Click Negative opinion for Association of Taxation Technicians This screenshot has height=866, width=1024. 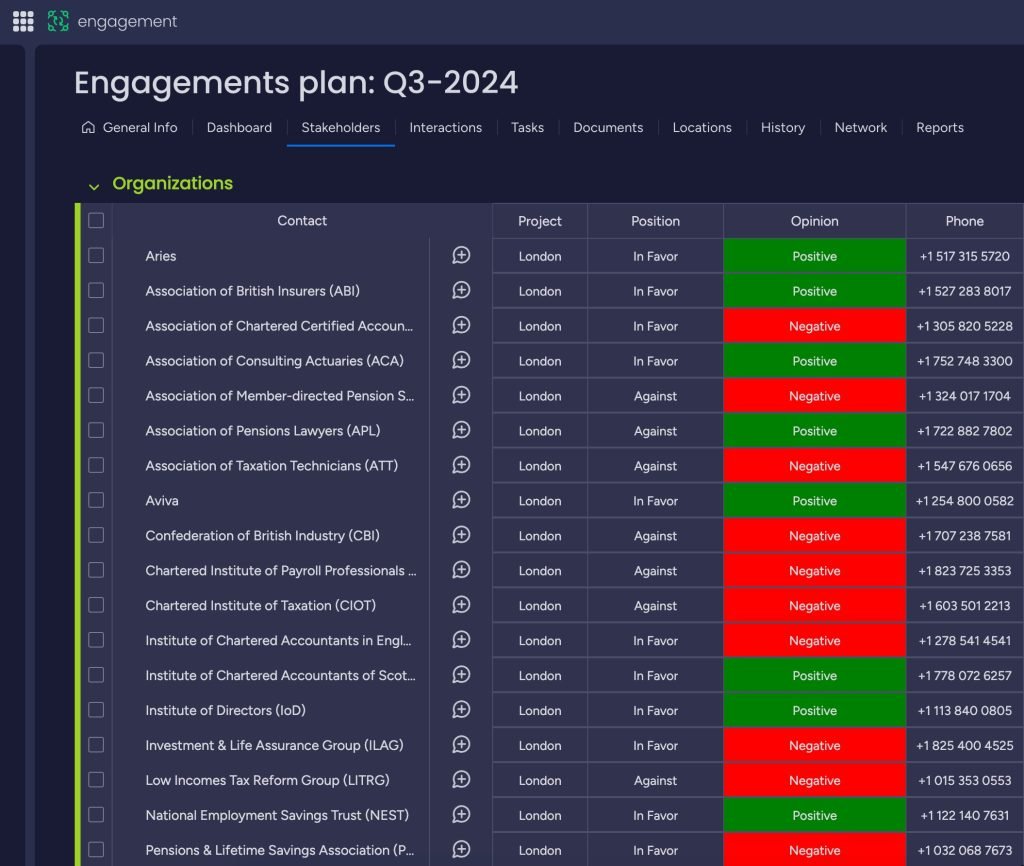(x=814, y=466)
